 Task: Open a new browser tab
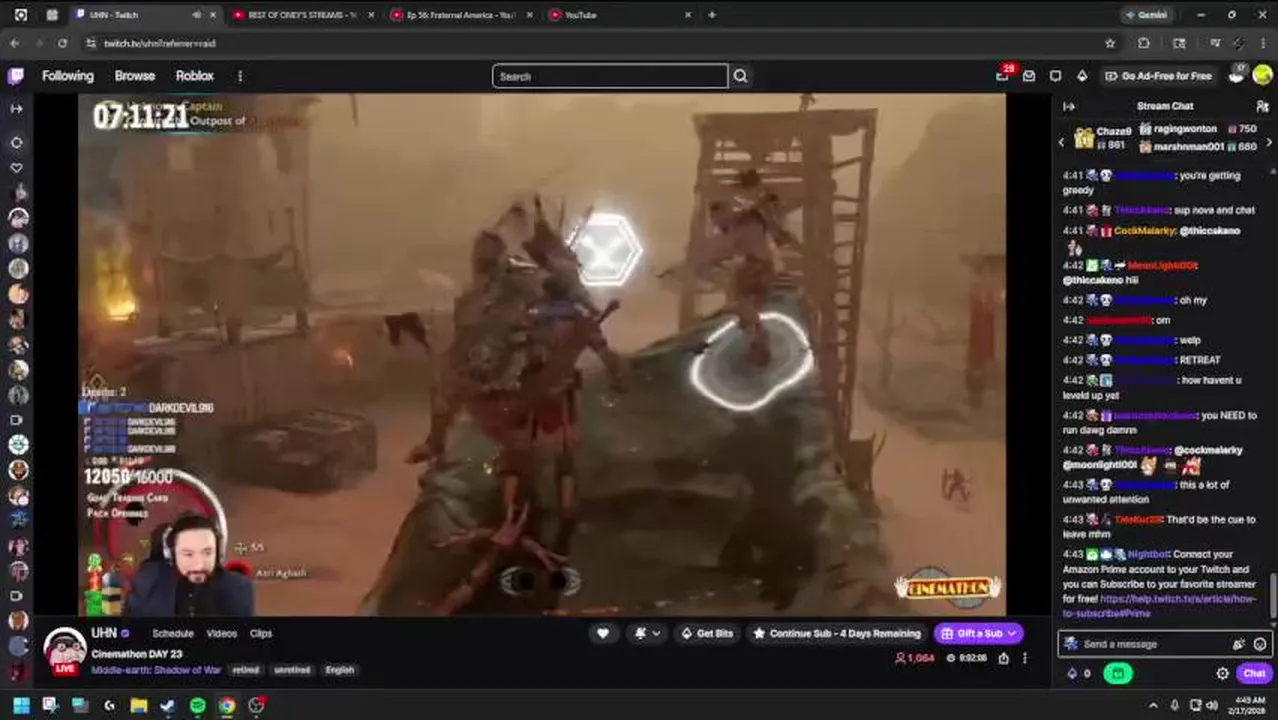point(712,15)
